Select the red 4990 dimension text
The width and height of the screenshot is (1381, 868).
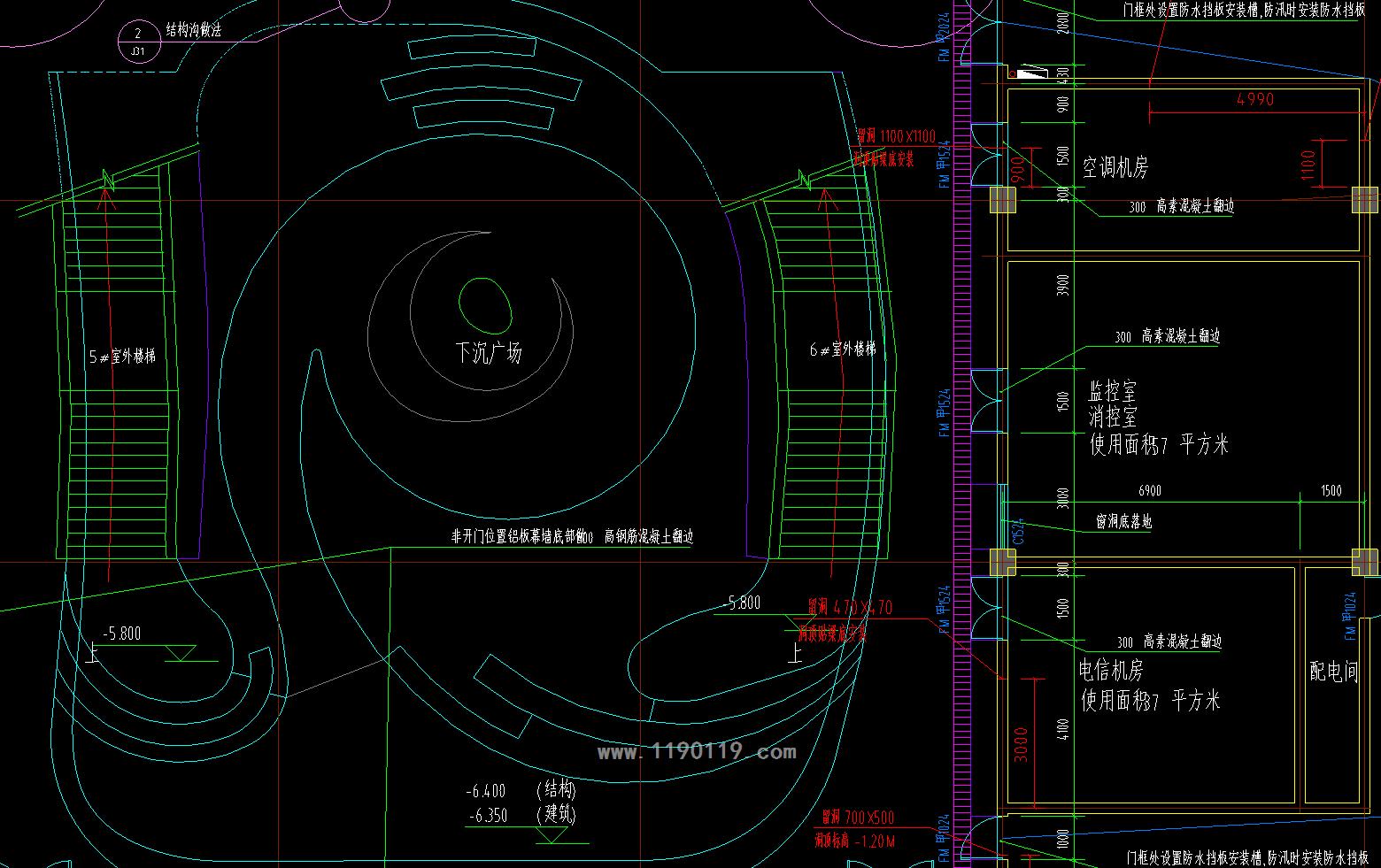pyautogui.click(x=1254, y=100)
